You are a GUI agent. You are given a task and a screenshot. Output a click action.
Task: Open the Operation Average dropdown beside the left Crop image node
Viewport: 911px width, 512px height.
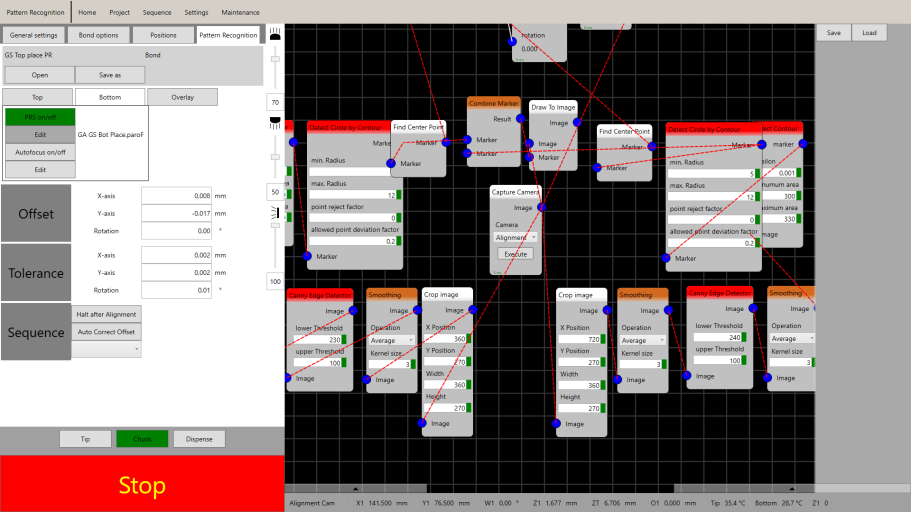(x=390, y=340)
